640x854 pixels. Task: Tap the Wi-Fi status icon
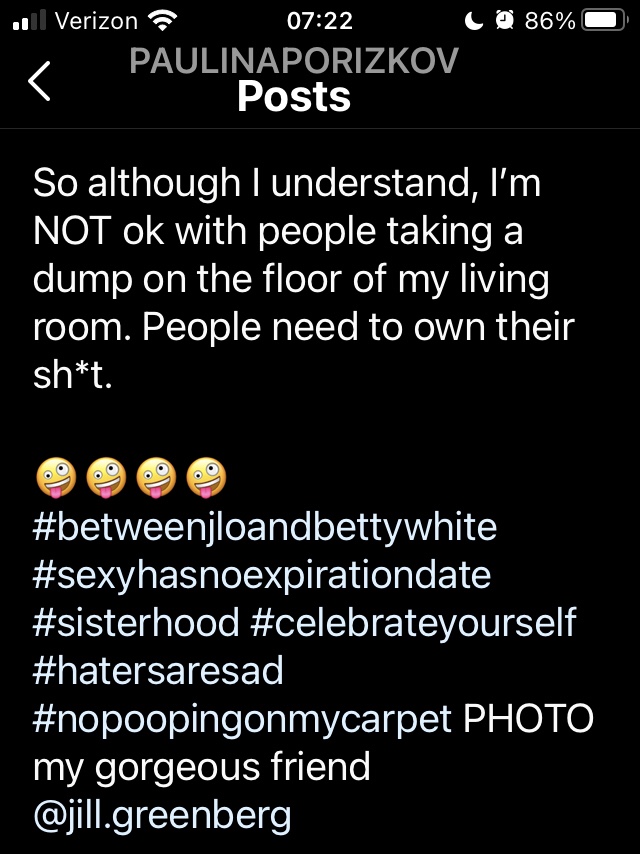(160, 20)
